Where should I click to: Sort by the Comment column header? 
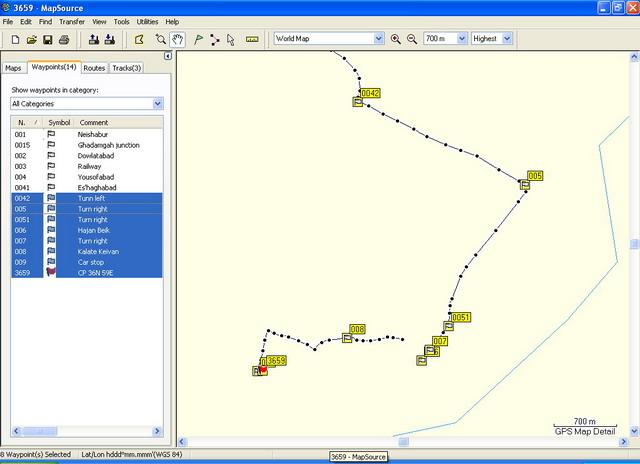pyautogui.click(x=118, y=122)
